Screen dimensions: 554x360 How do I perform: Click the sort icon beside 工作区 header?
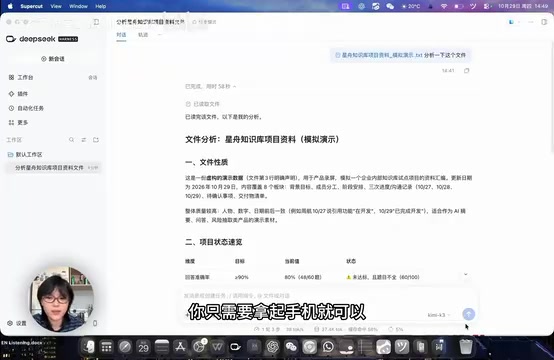(84, 140)
